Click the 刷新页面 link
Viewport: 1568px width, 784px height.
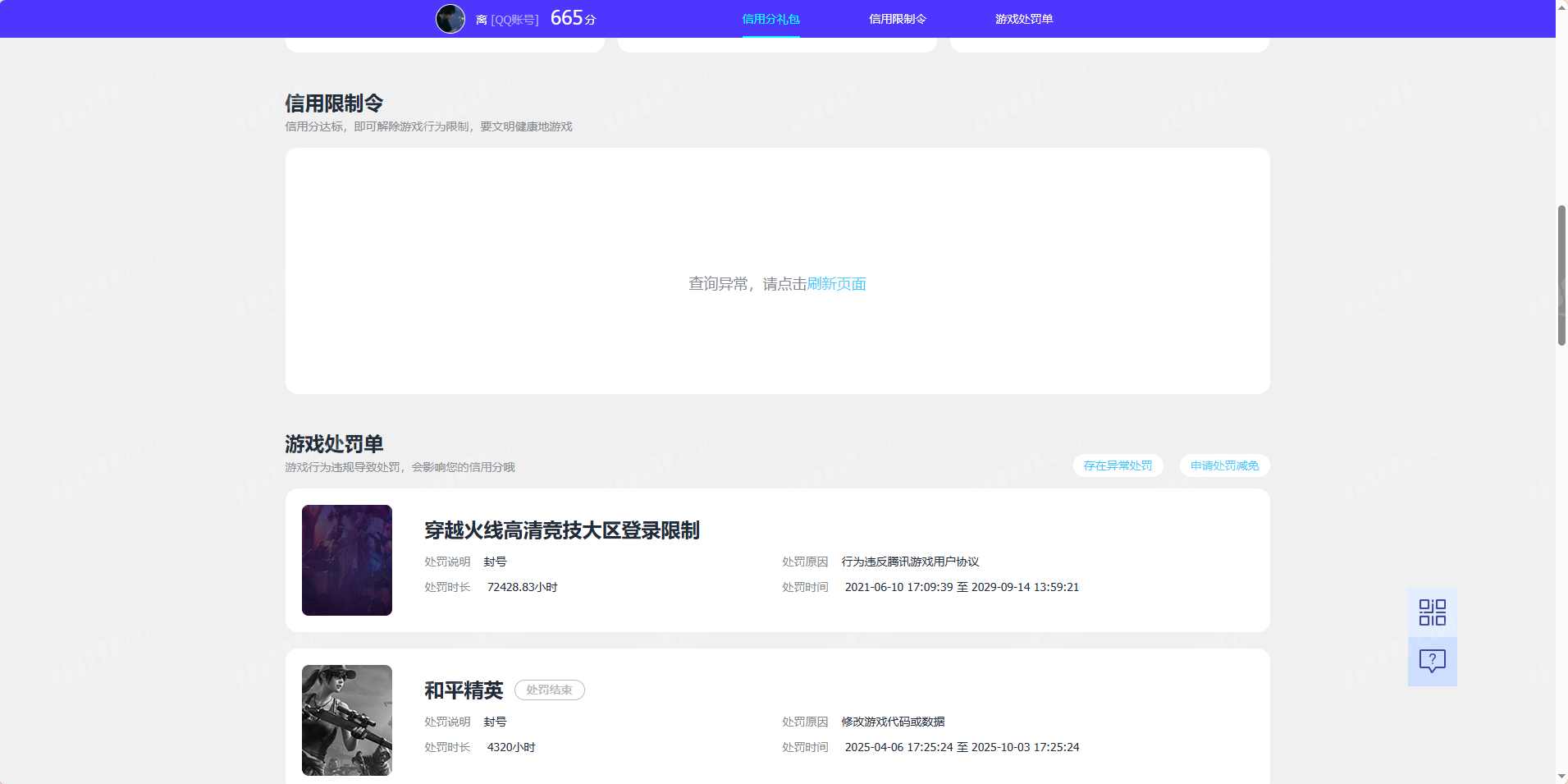[x=836, y=284]
